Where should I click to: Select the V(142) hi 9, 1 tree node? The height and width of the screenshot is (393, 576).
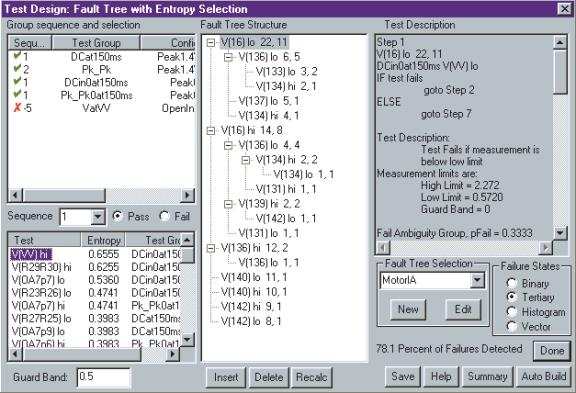coord(251,307)
